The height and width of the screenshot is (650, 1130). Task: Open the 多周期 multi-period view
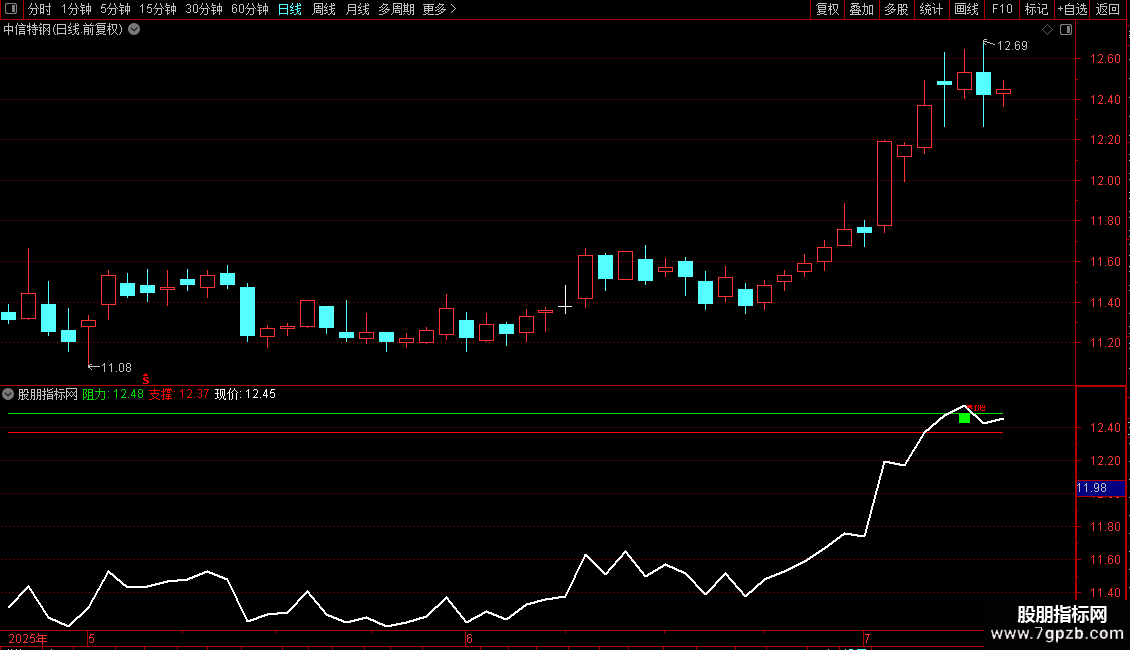tap(396, 9)
